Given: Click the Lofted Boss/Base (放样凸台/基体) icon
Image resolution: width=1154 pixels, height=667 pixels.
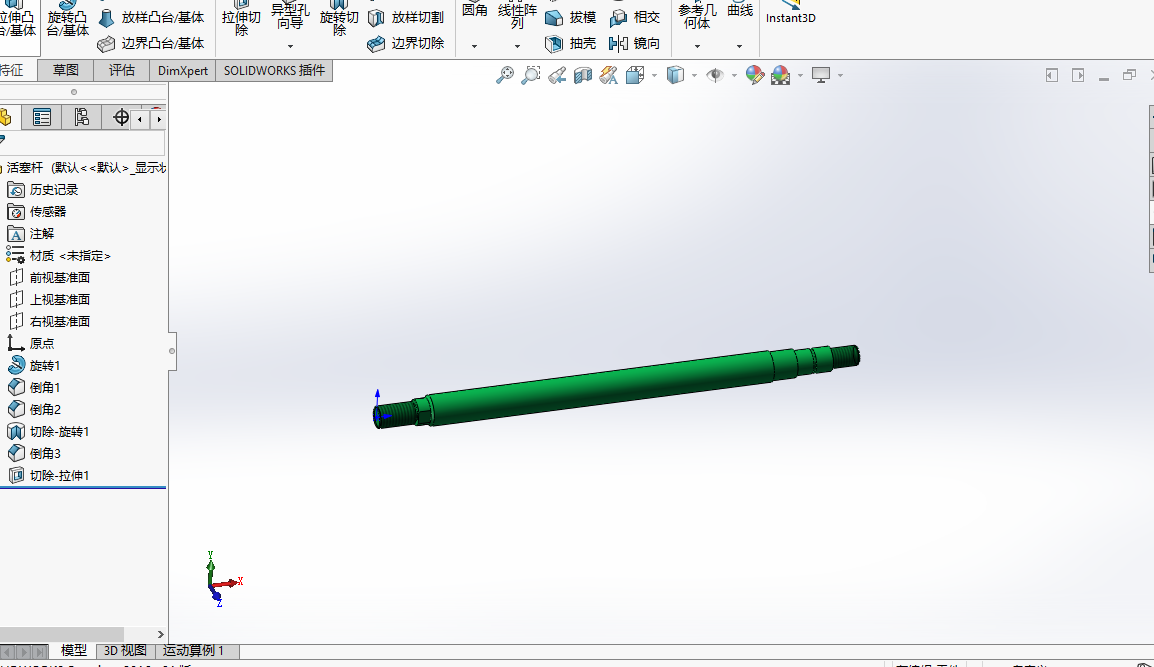Looking at the screenshot, I should [x=107, y=18].
